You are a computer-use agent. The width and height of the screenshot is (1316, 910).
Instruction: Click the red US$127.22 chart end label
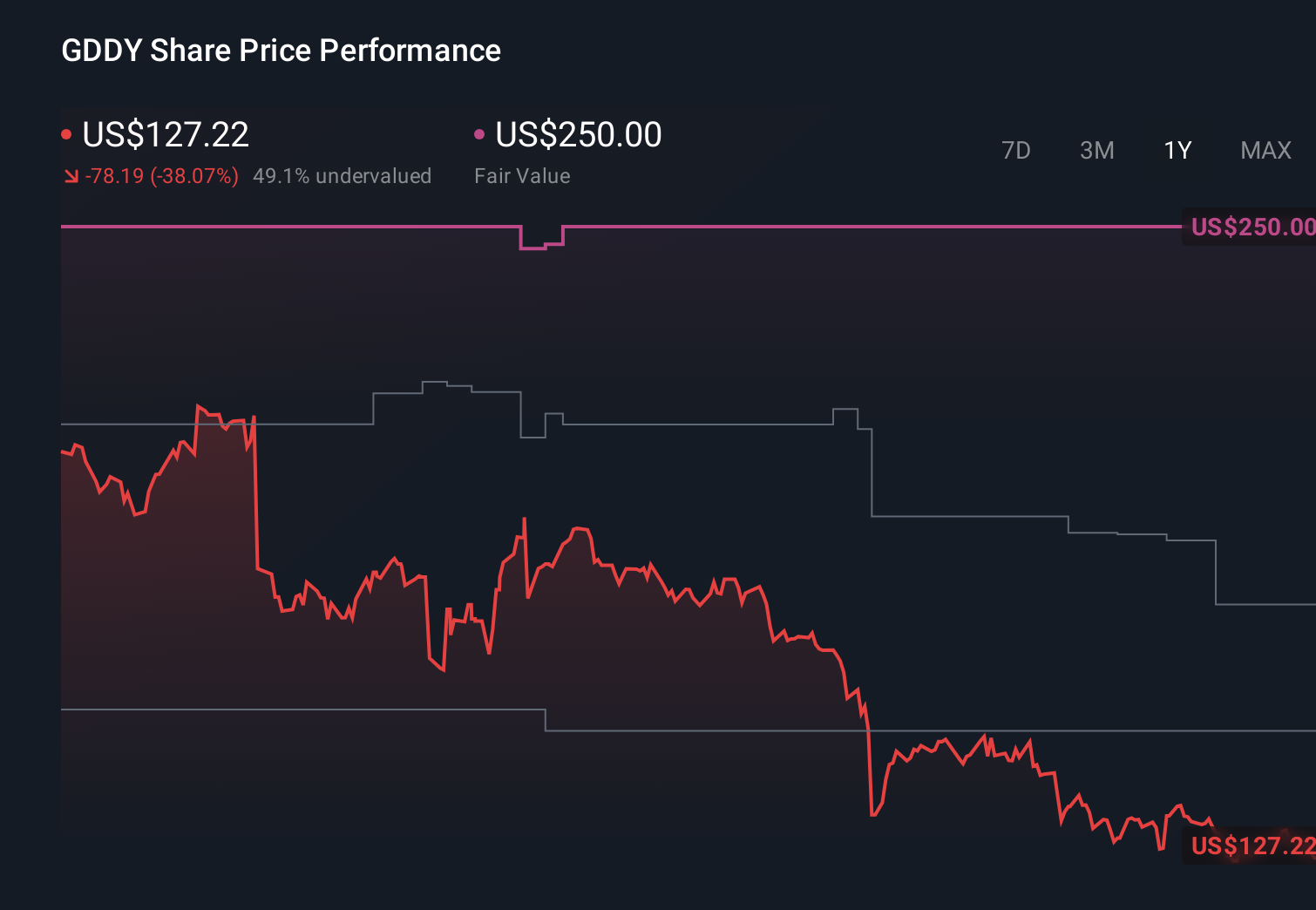click(1252, 845)
